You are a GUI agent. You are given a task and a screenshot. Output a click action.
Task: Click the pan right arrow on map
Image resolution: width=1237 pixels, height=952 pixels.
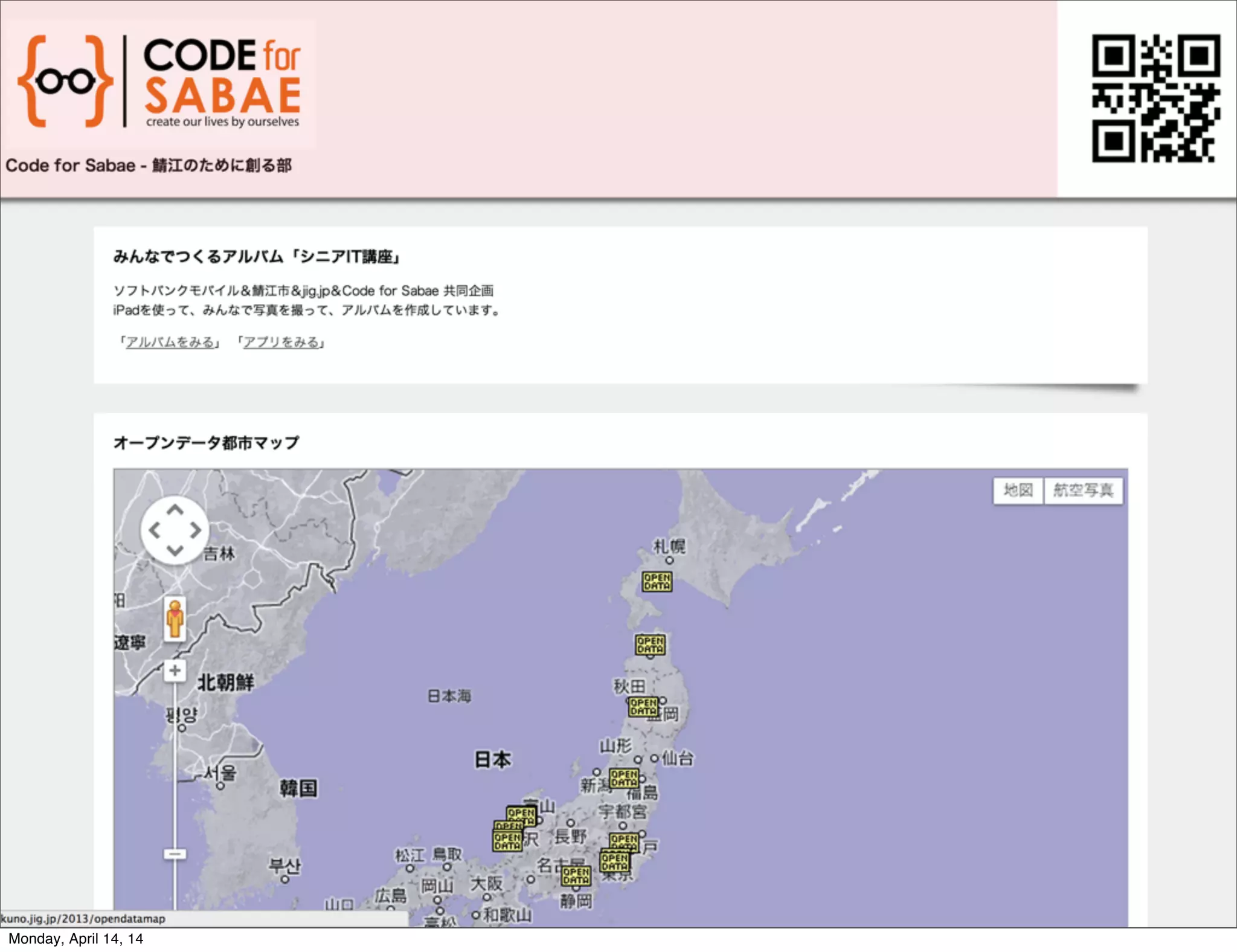point(195,530)
